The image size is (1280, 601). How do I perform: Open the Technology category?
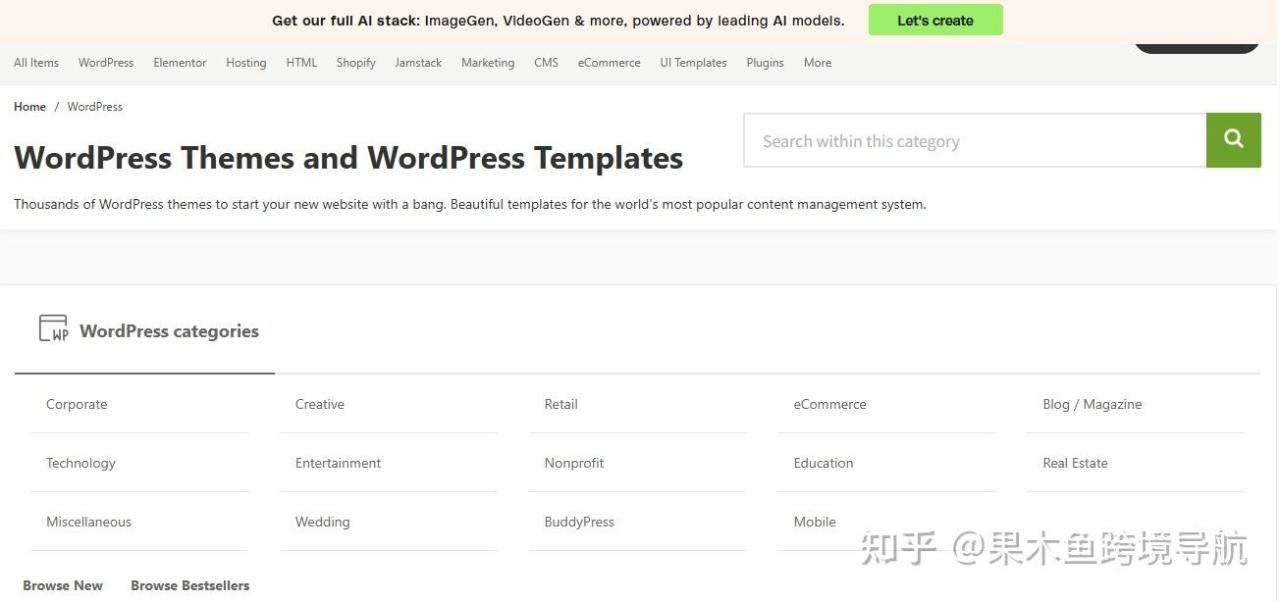coord(81,463)
